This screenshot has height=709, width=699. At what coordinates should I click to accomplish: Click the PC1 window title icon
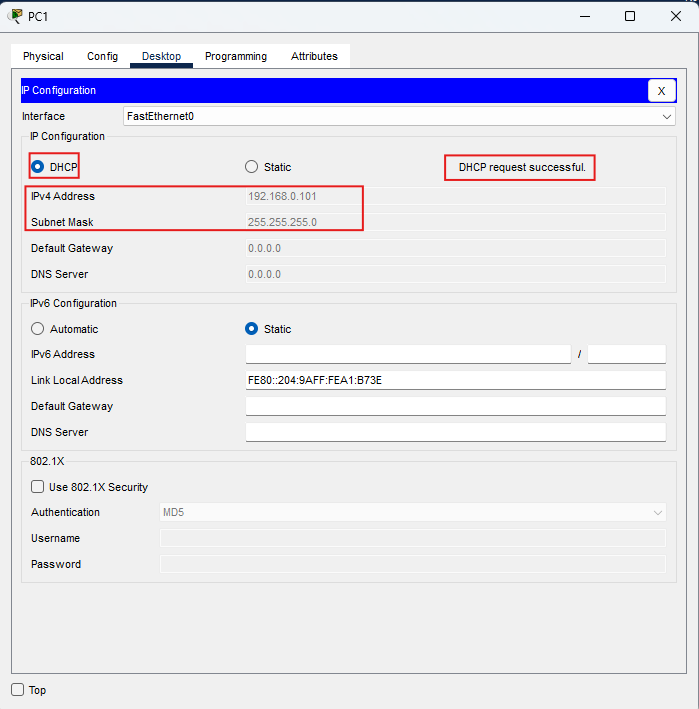pos(15,16)
